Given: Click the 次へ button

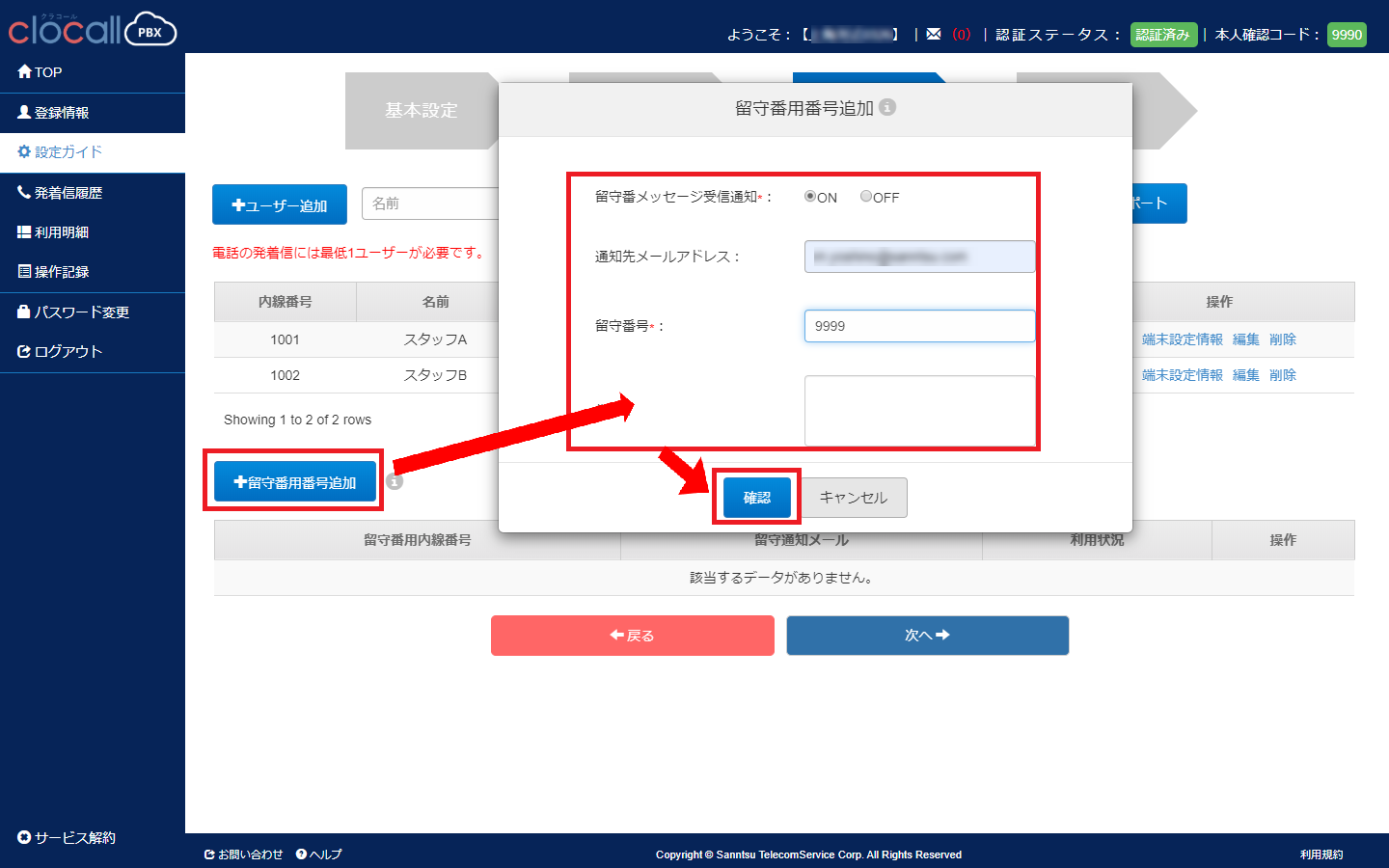Looking at the screenshot, I should point(928,636).
